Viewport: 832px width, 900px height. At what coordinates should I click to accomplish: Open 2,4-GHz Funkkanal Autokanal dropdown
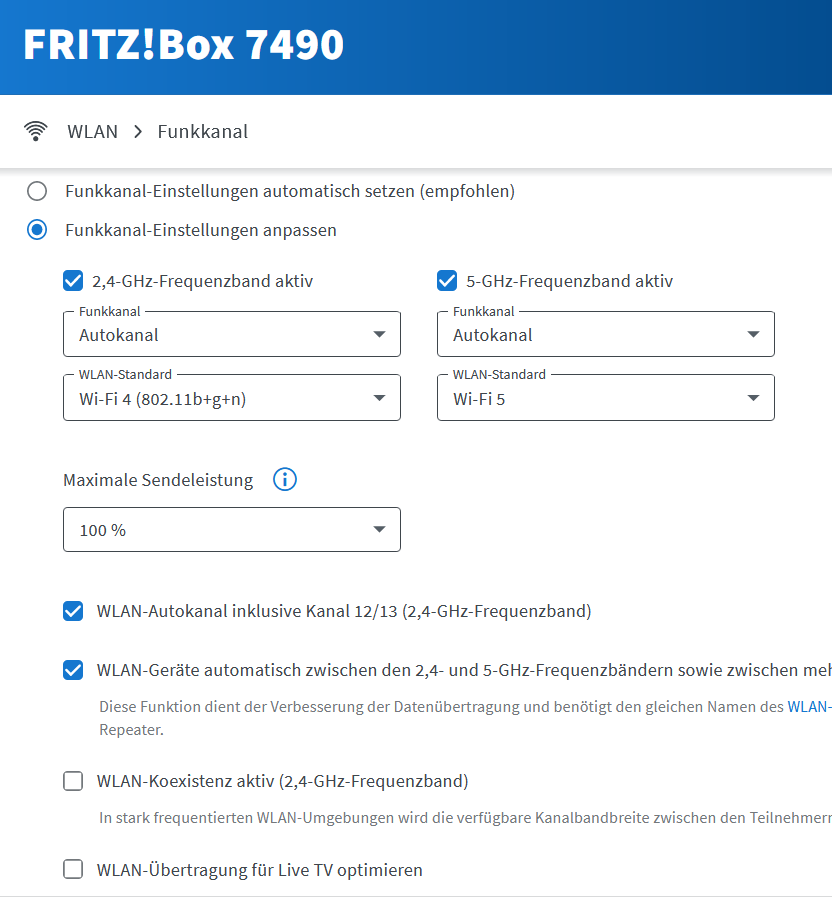[x=232, y=335]
